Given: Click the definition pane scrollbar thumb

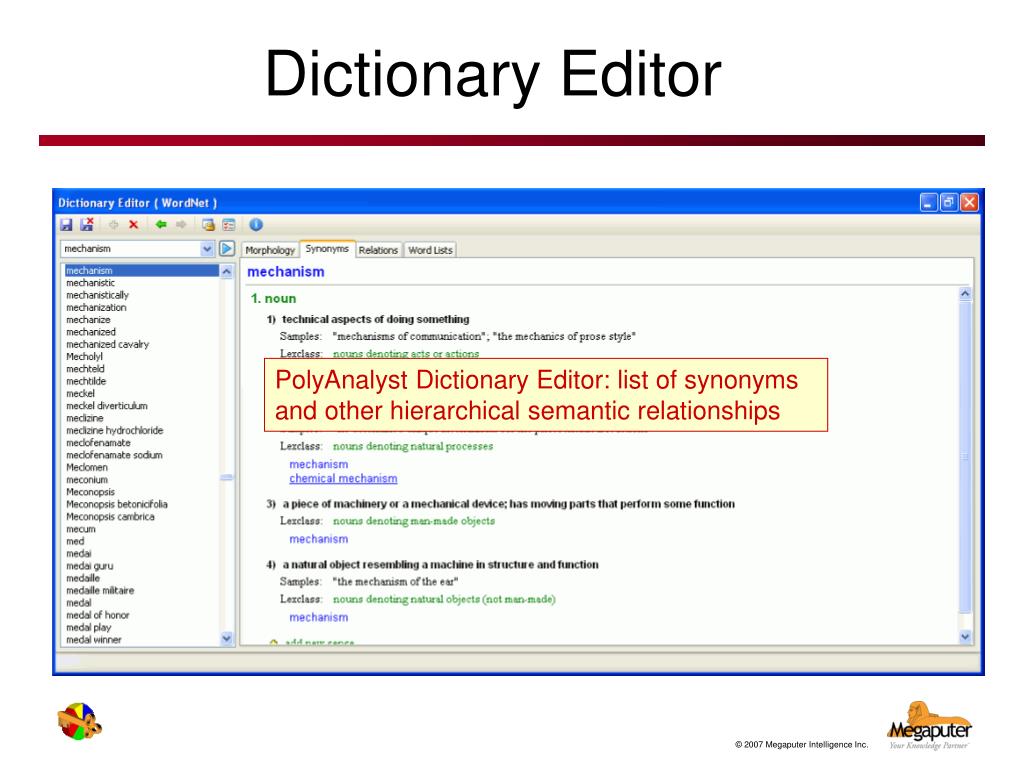Looking at the screenshot, I should (965, 457).
